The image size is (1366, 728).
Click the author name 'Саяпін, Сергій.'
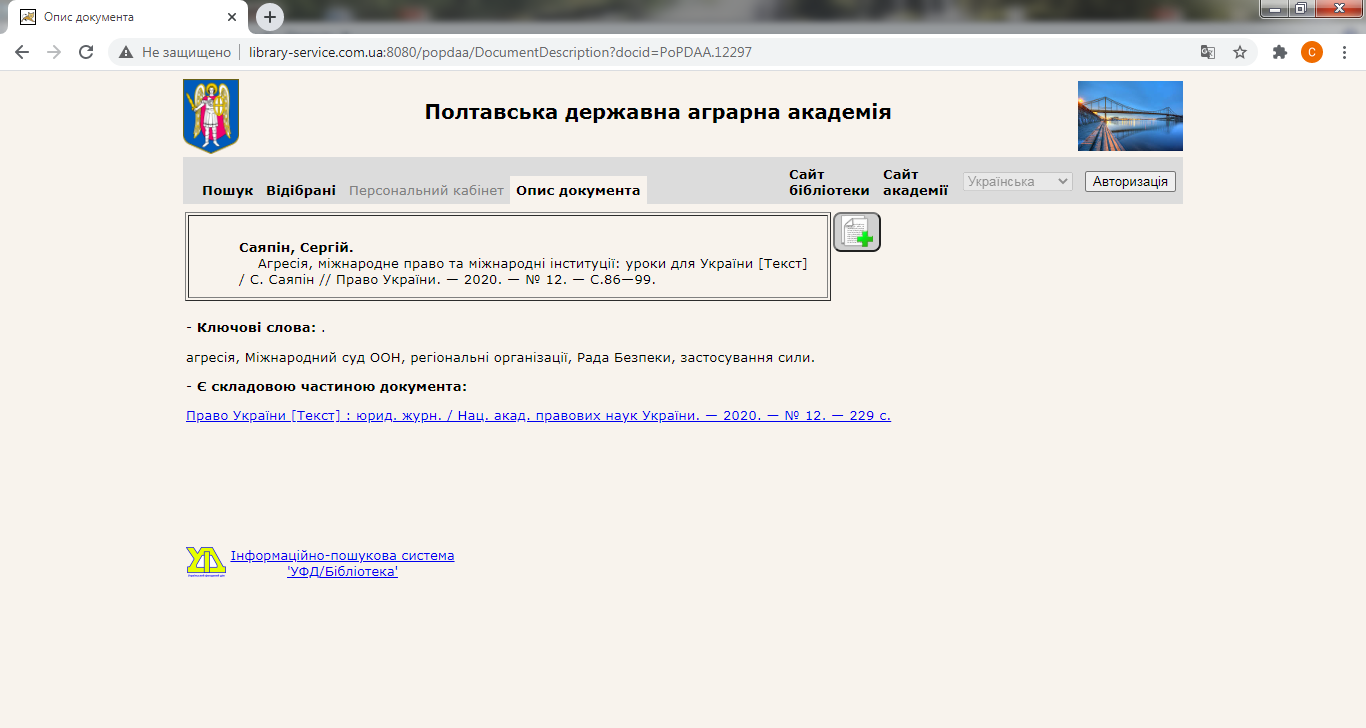[x=296, y=247]
